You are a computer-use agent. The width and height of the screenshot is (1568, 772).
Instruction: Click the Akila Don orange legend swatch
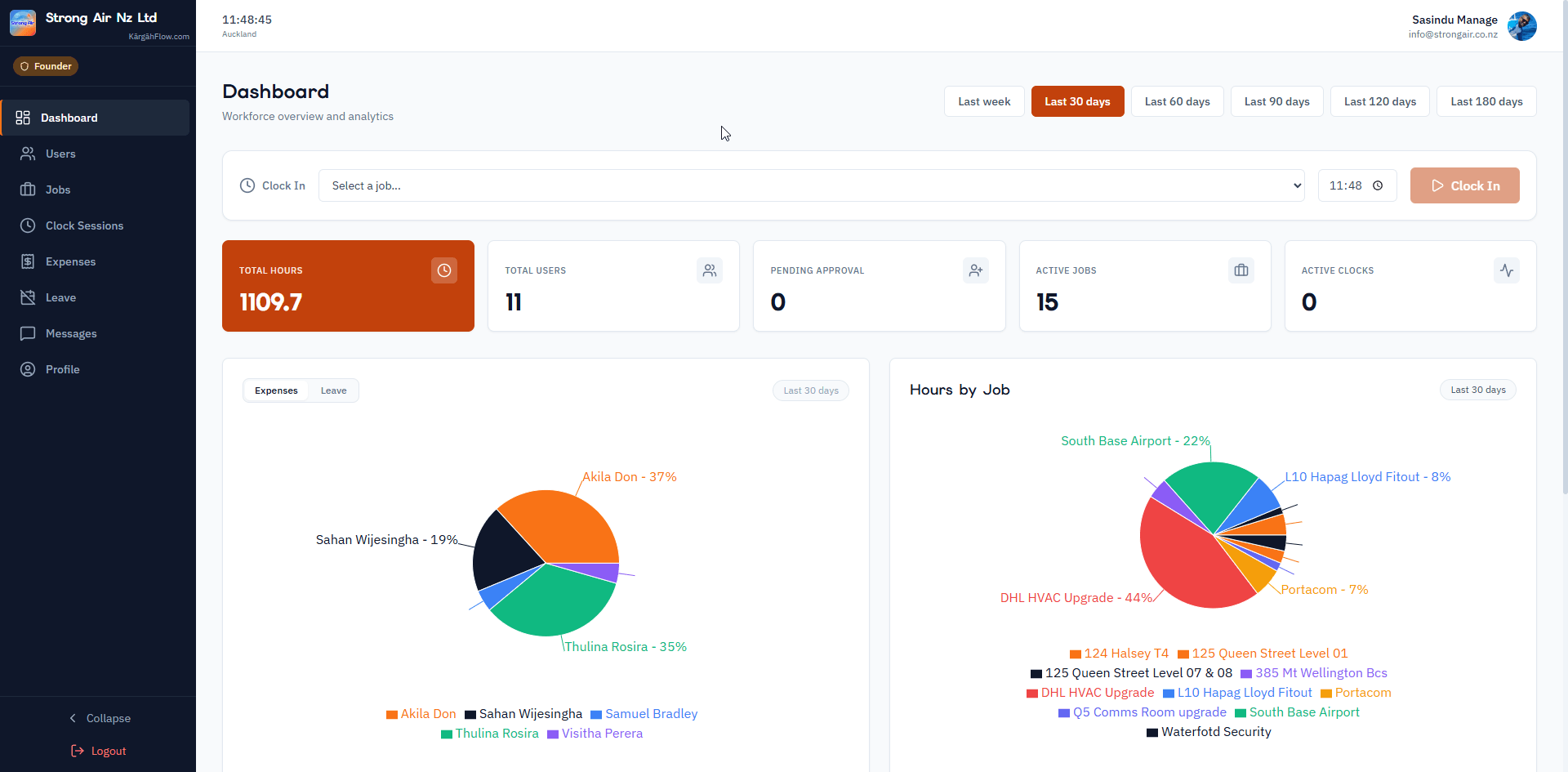pyautogui.click(x=392, y=715)
